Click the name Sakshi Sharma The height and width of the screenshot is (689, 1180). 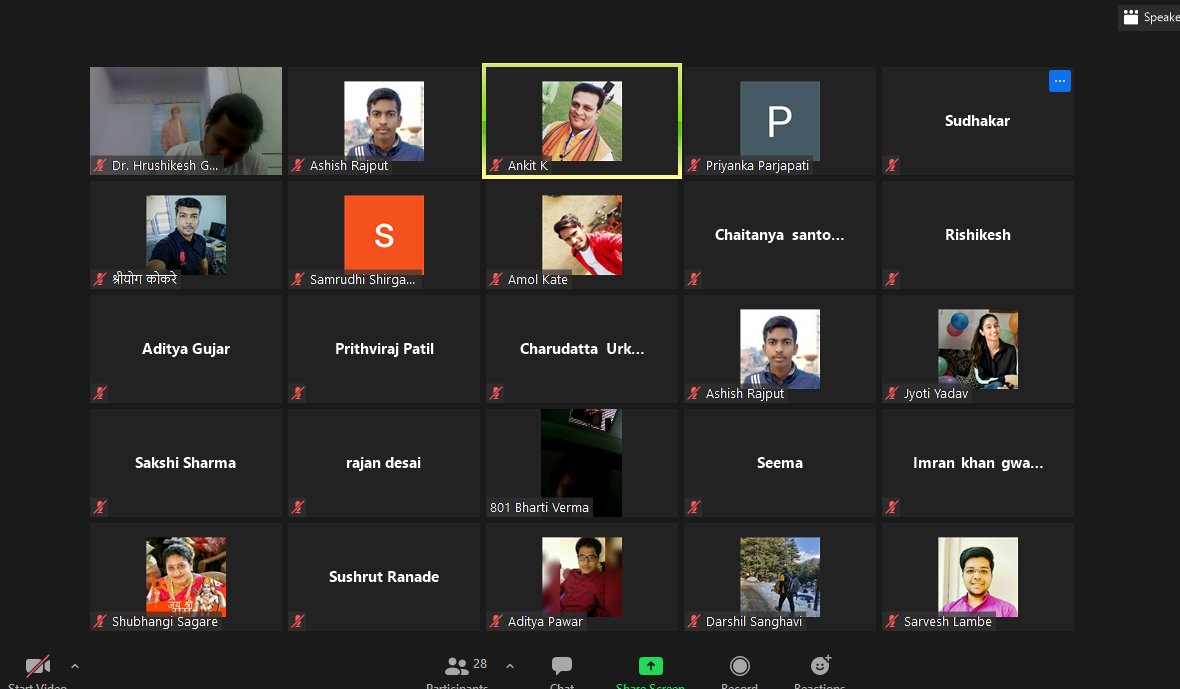click(x=185, y=463)
